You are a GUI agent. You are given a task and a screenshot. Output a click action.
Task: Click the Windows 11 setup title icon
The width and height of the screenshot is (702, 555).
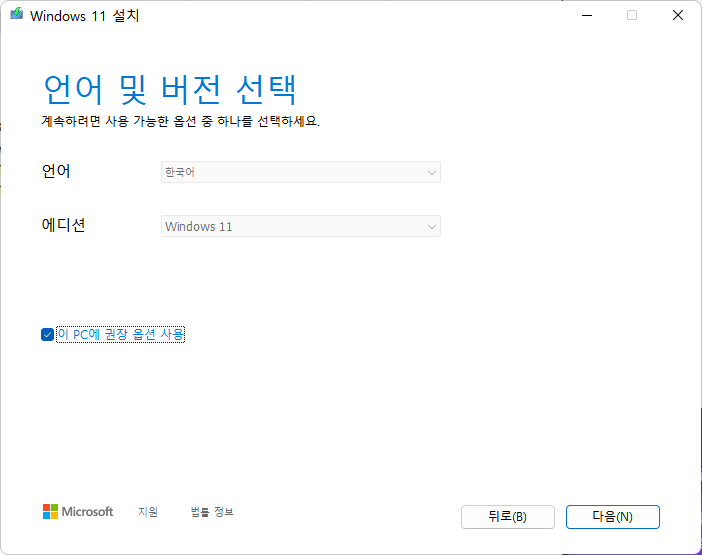(x=17, y=14)
